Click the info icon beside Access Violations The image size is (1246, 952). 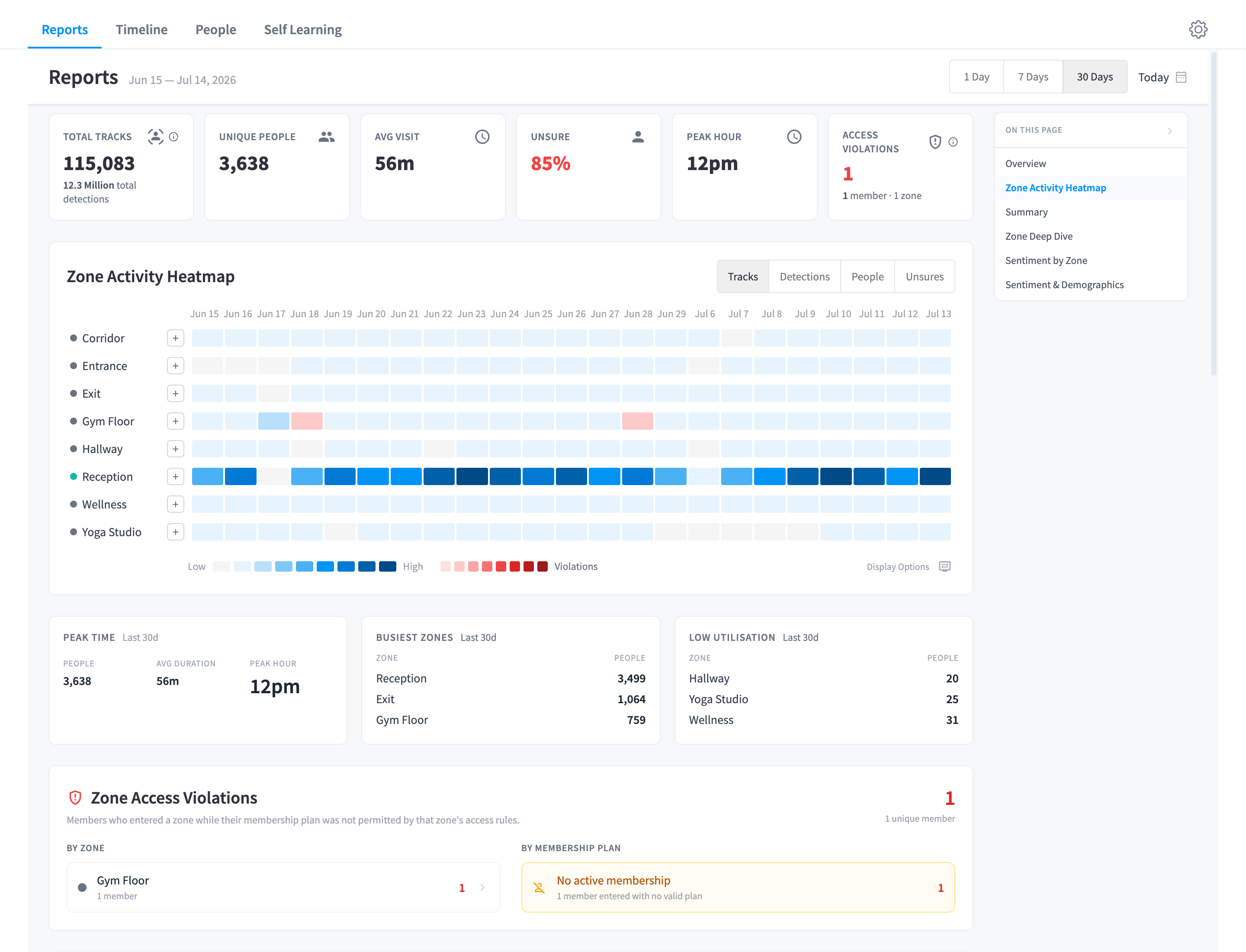tap(953, 142)
